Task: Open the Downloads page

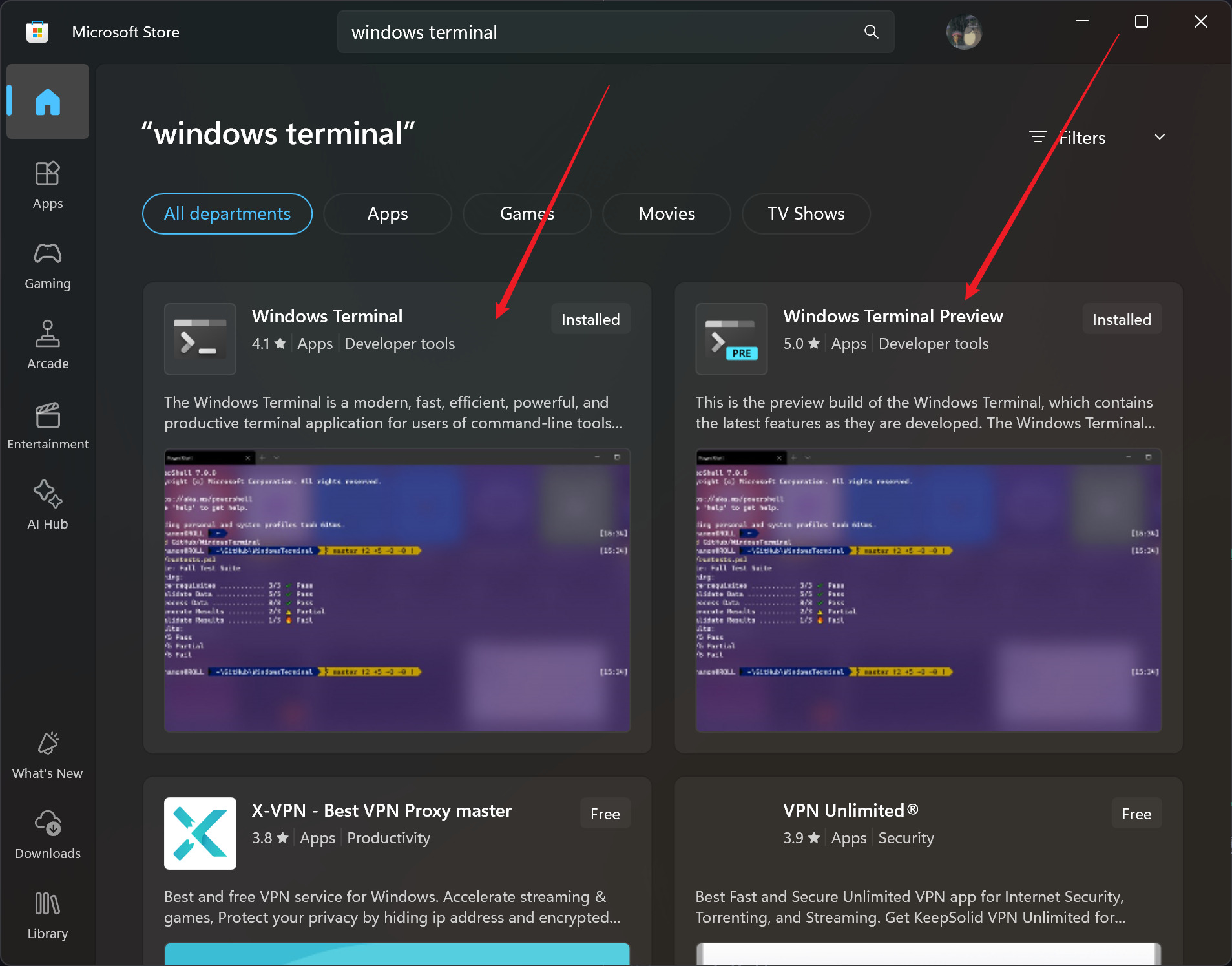Action: click(48, 835)
